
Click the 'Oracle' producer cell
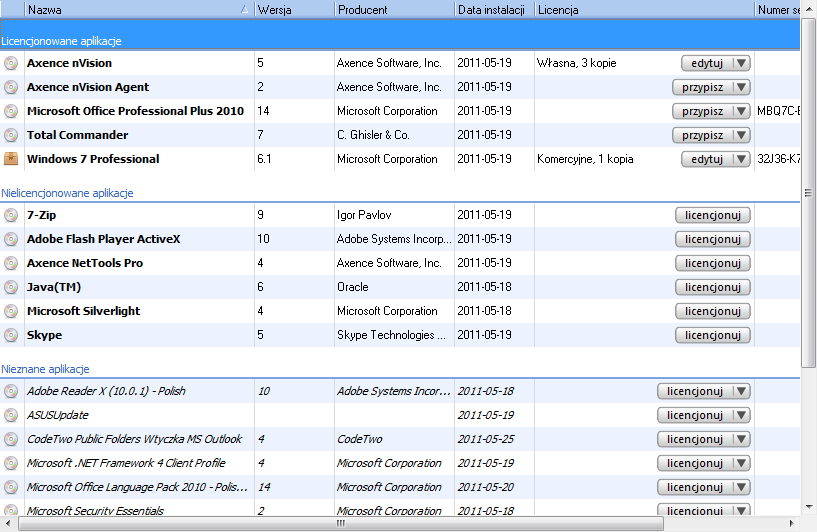[352, 287]
